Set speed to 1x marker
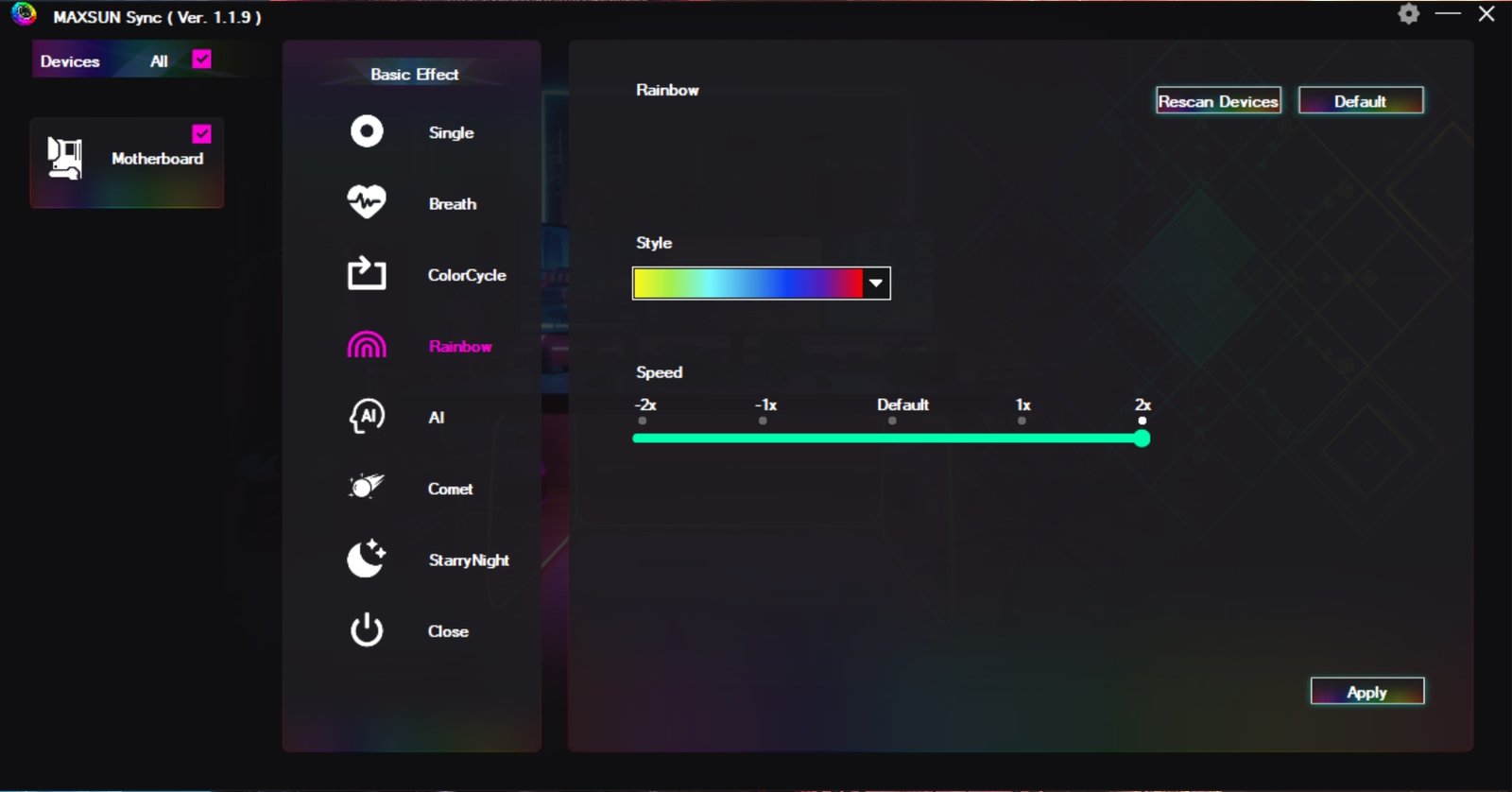The height and width of the screenshot is (792, 1512). tap(1022, 421)
